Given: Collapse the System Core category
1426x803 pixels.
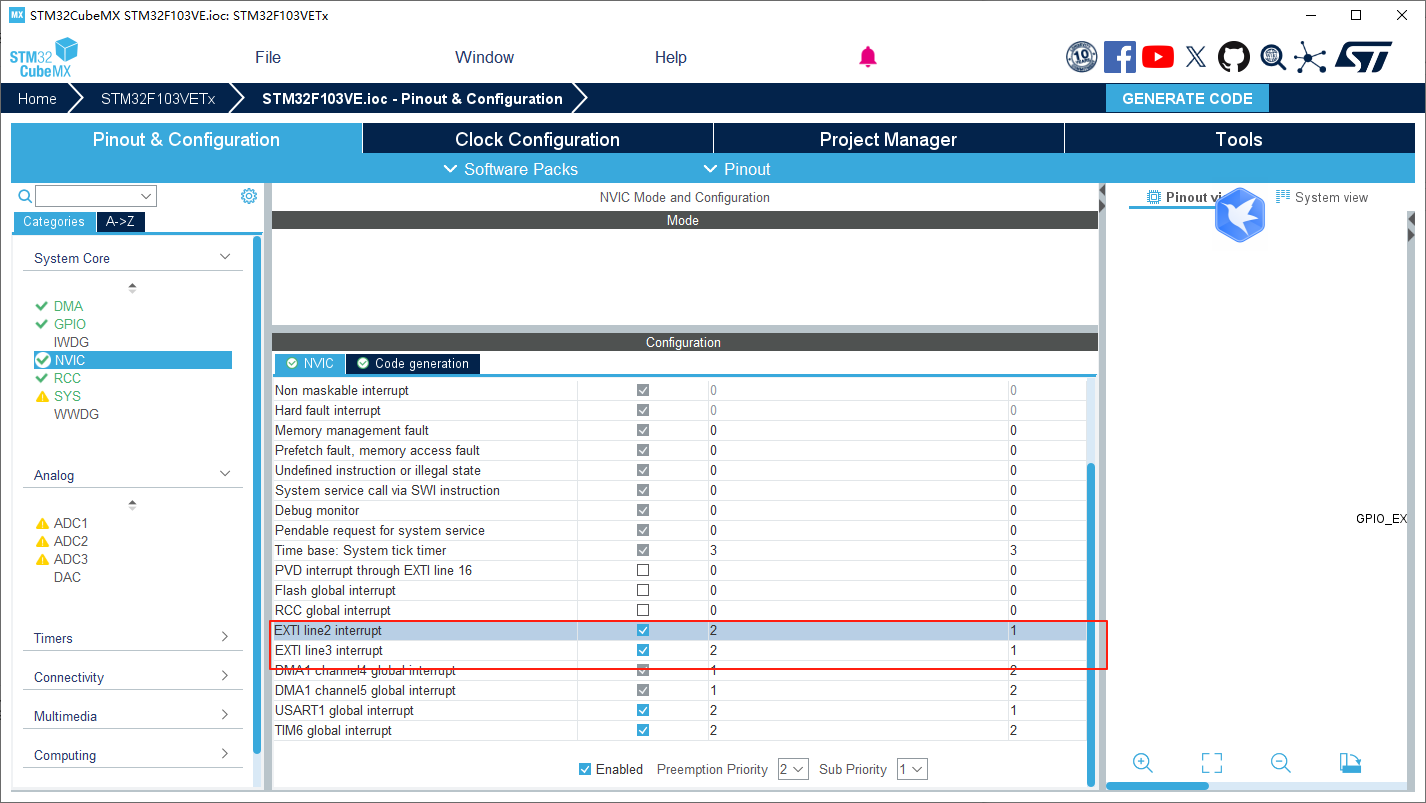Looking at the screenshot, I should (x=225, y=257).
